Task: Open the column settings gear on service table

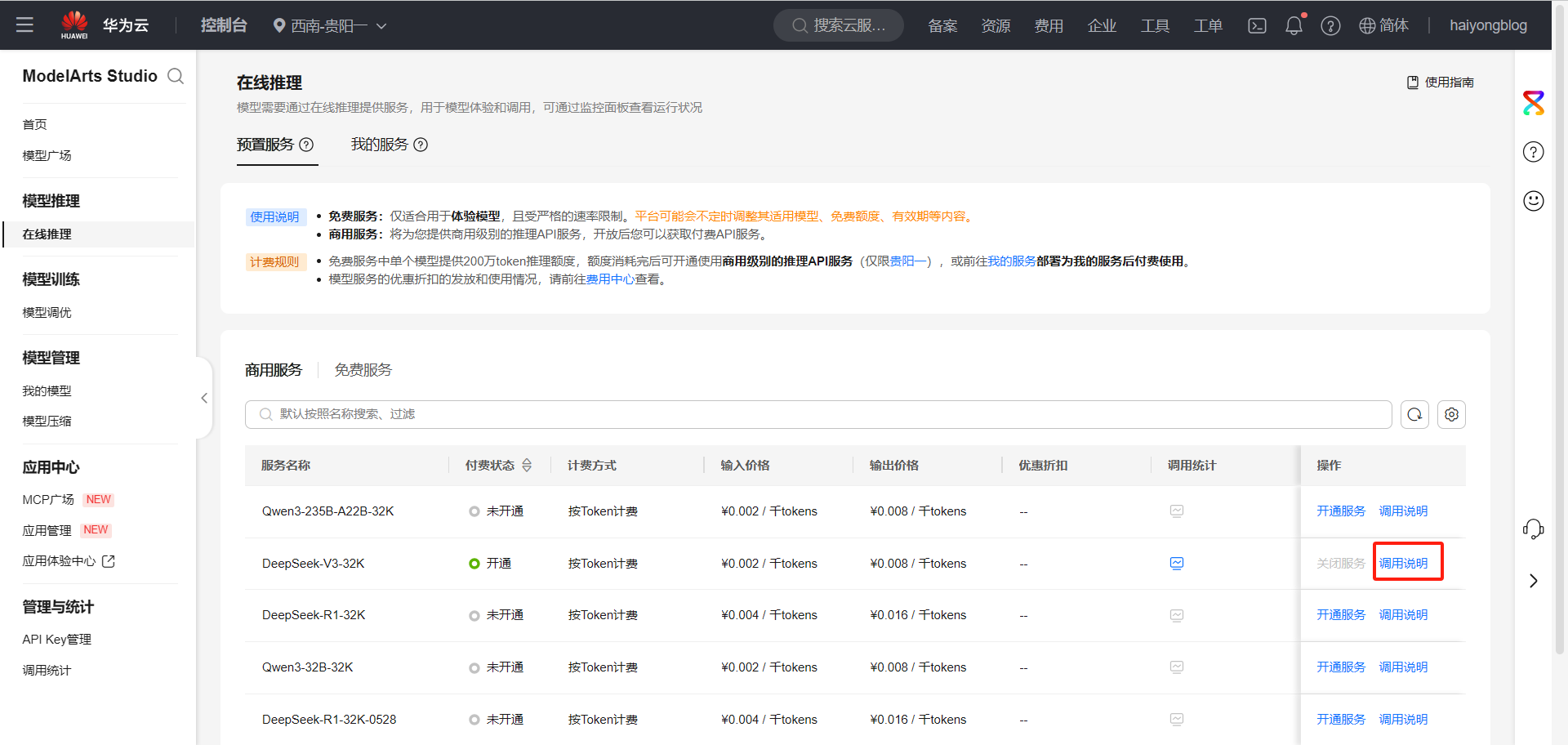Action: coord(1451,414)
